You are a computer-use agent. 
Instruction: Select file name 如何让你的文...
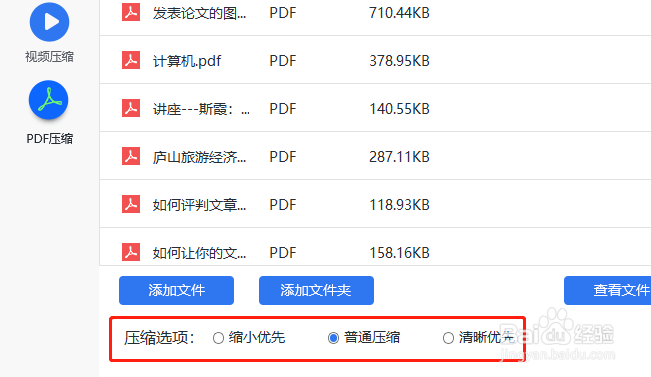[x=200, y=252]
